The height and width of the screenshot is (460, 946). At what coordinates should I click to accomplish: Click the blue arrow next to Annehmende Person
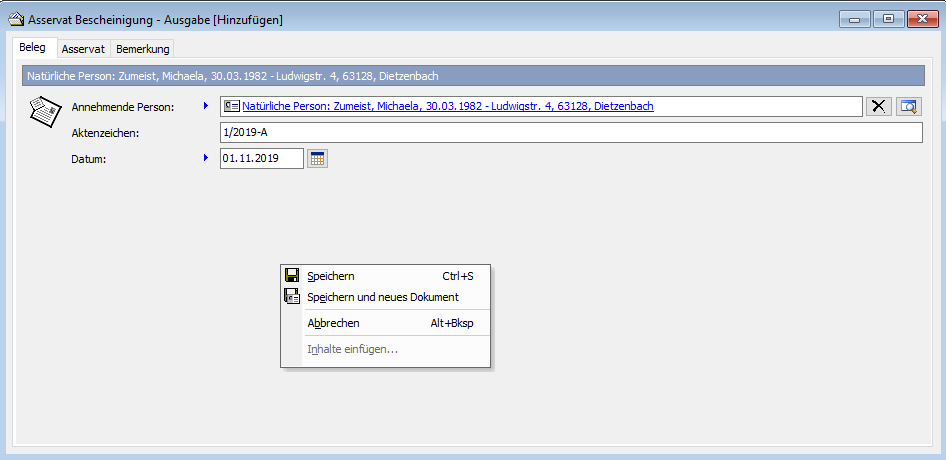(x=206, y=106)
